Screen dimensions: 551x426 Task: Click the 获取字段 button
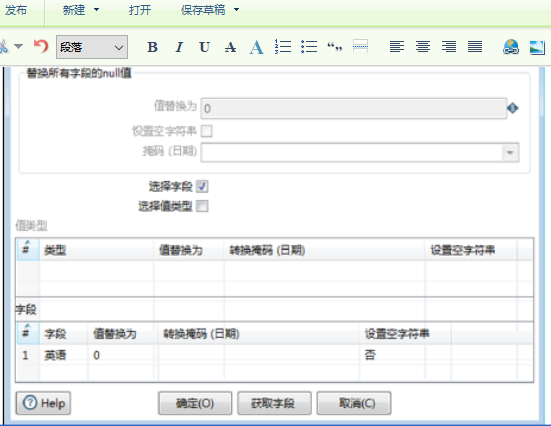[274, 403]
